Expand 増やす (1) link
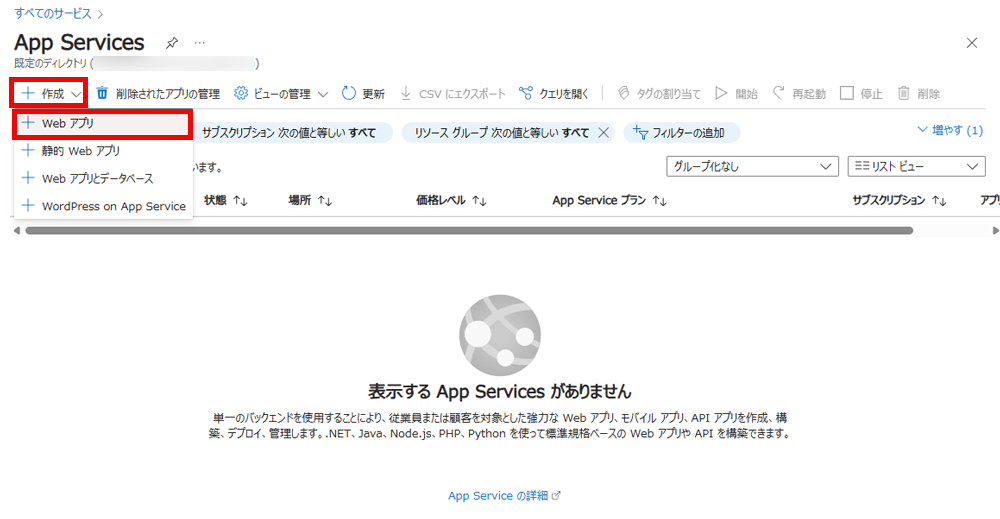 tap(950, 130)
